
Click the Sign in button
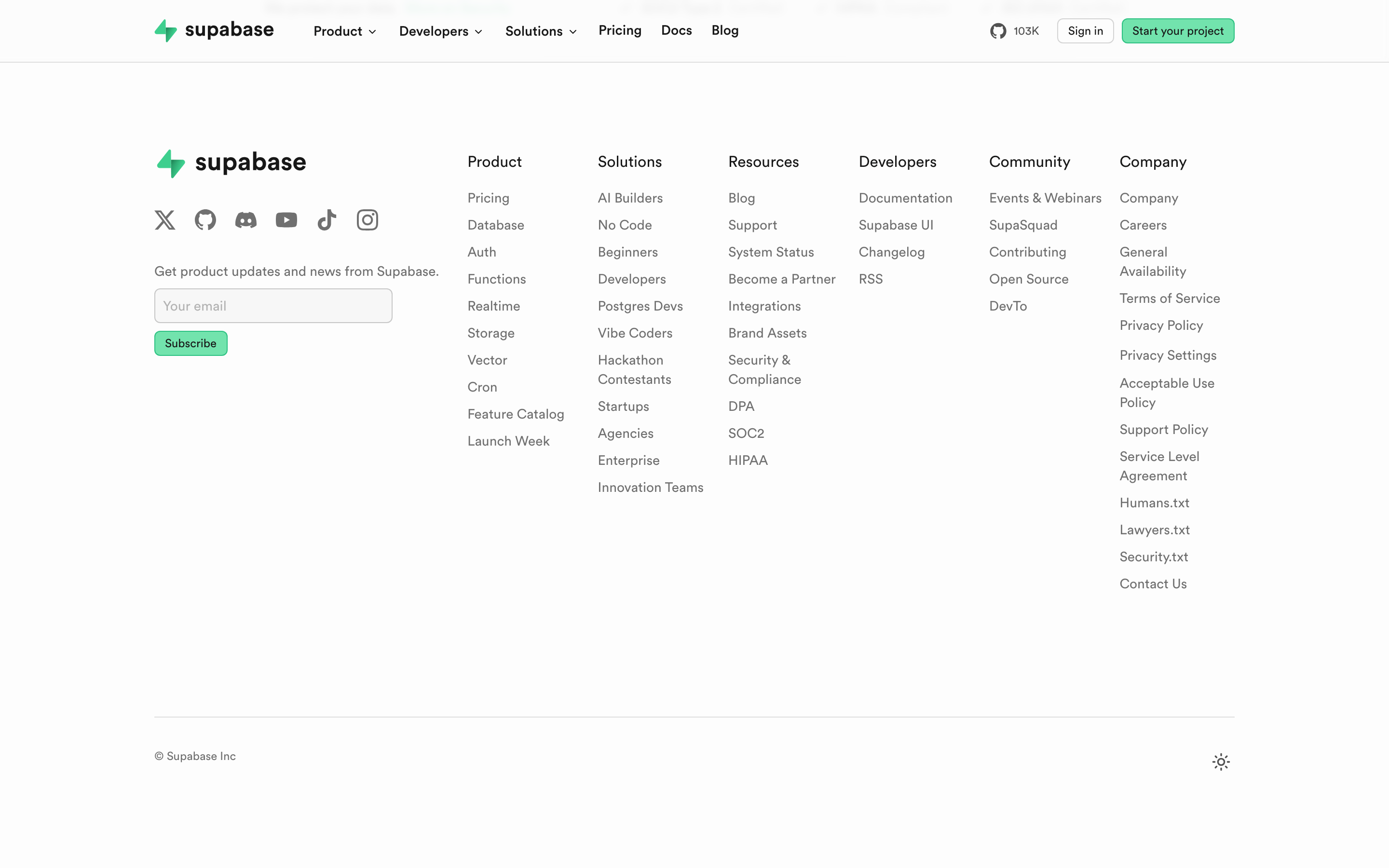click(1085, 31)
